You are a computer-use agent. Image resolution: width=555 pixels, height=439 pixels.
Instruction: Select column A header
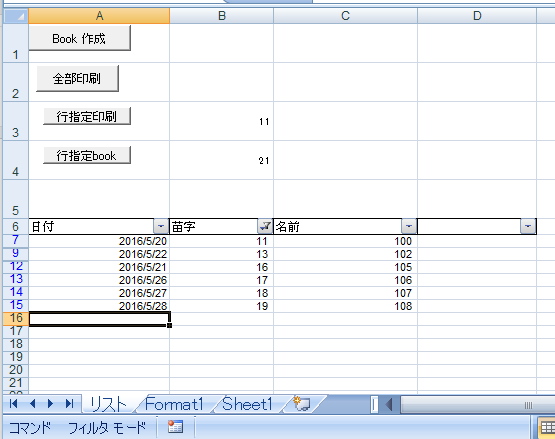(x=99, y=16)
